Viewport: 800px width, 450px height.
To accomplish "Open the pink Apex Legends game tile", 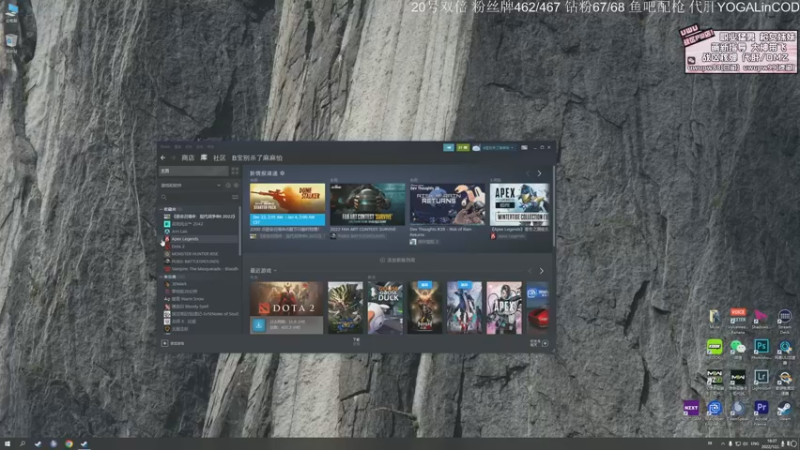I will coord(504,308).
